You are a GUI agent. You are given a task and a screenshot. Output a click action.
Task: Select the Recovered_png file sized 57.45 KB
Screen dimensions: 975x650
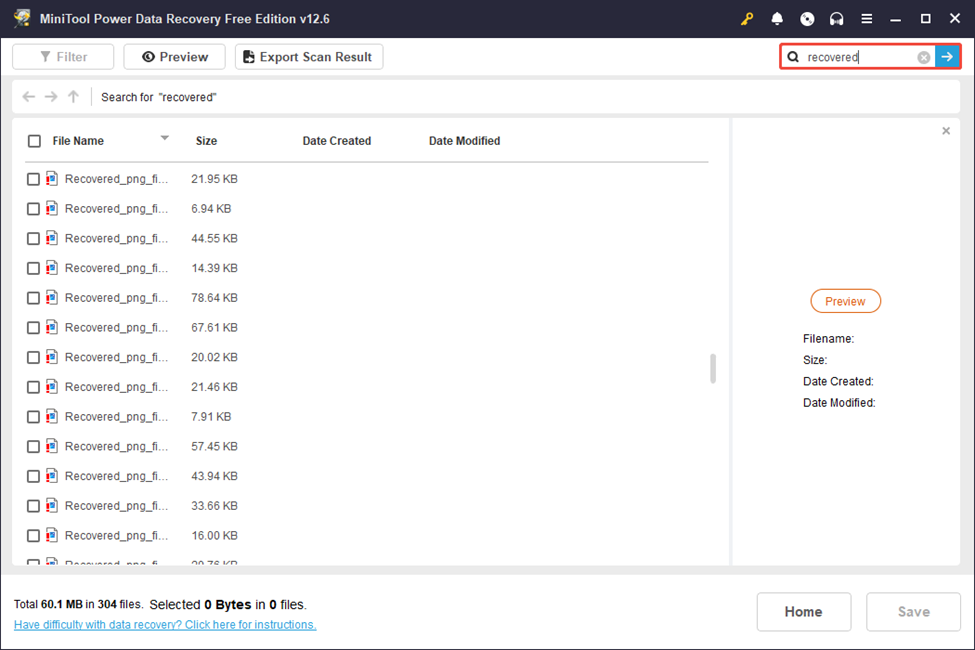(x=116, y=446)
